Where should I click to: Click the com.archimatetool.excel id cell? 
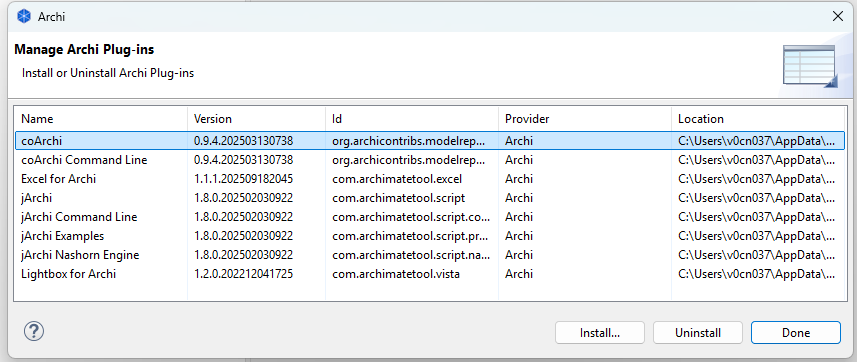point(397,178)
